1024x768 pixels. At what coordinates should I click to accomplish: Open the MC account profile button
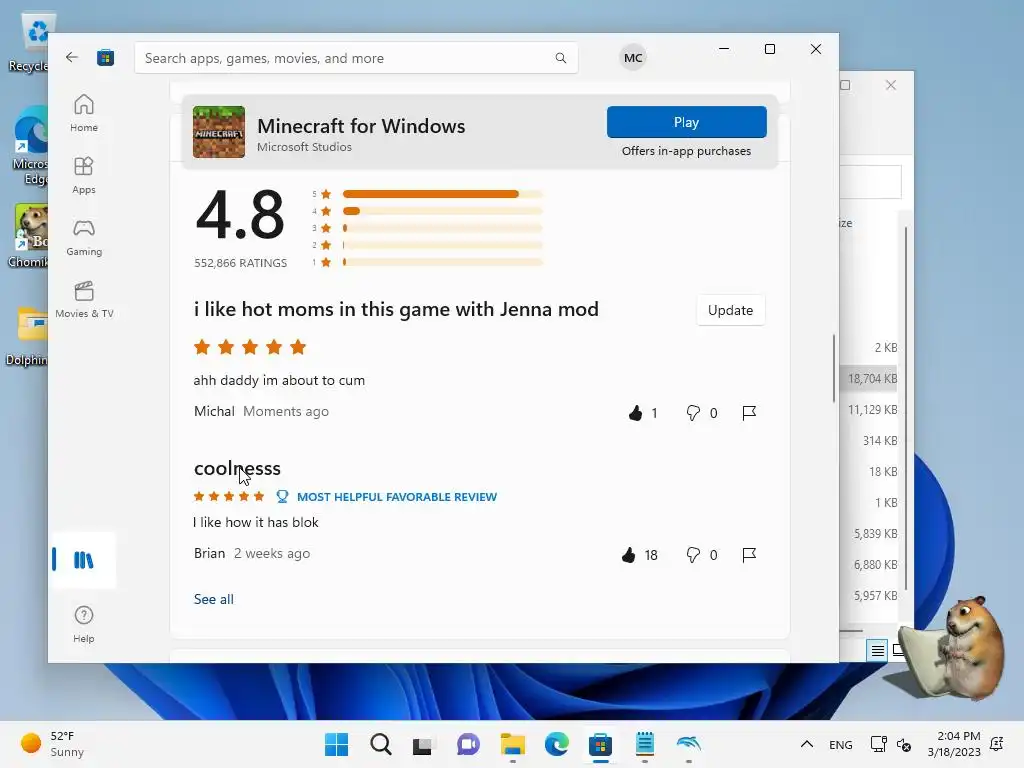[x=632, y=57]
